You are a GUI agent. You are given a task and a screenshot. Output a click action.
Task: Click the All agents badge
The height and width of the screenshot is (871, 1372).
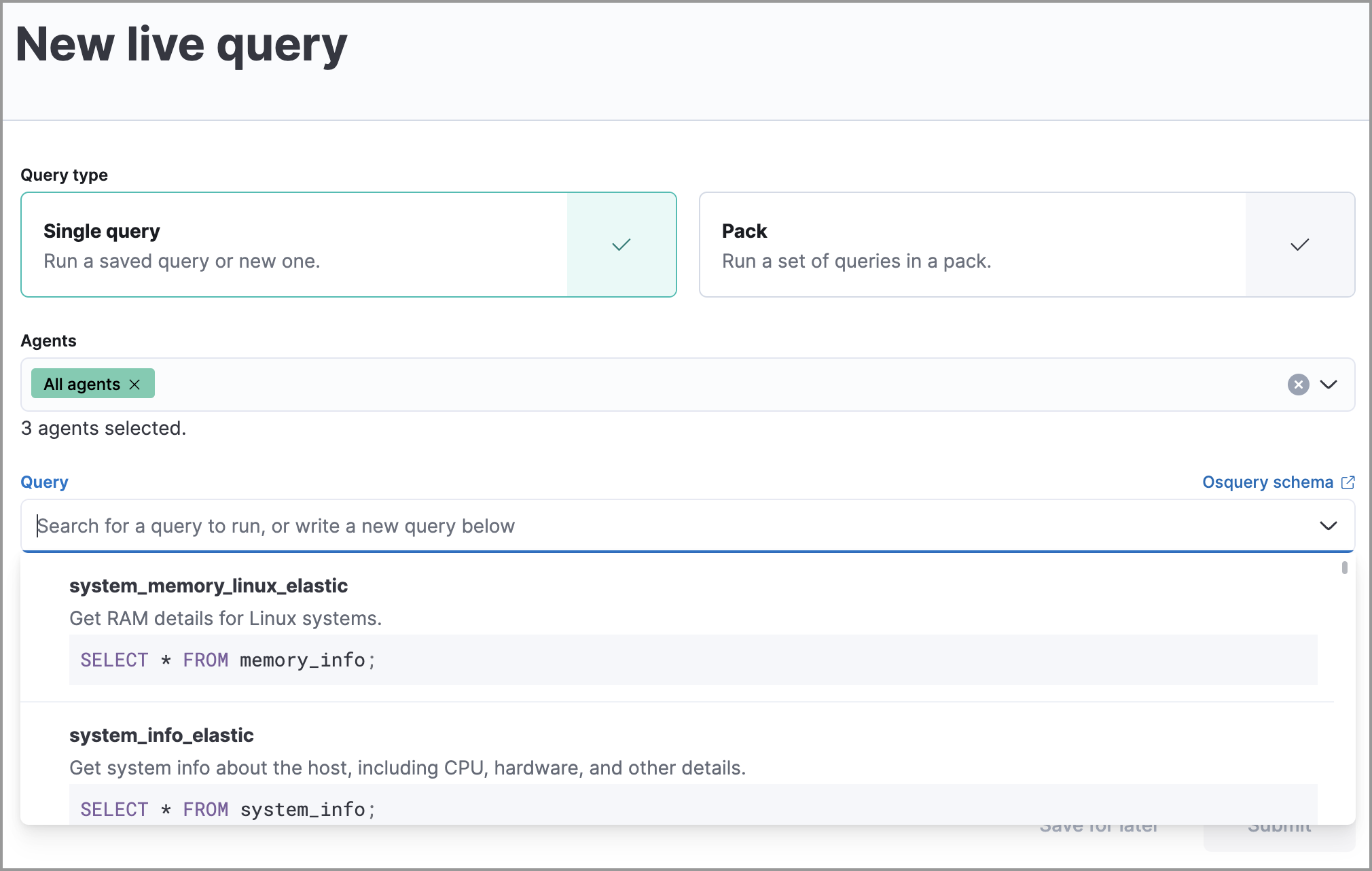point(82,384)
